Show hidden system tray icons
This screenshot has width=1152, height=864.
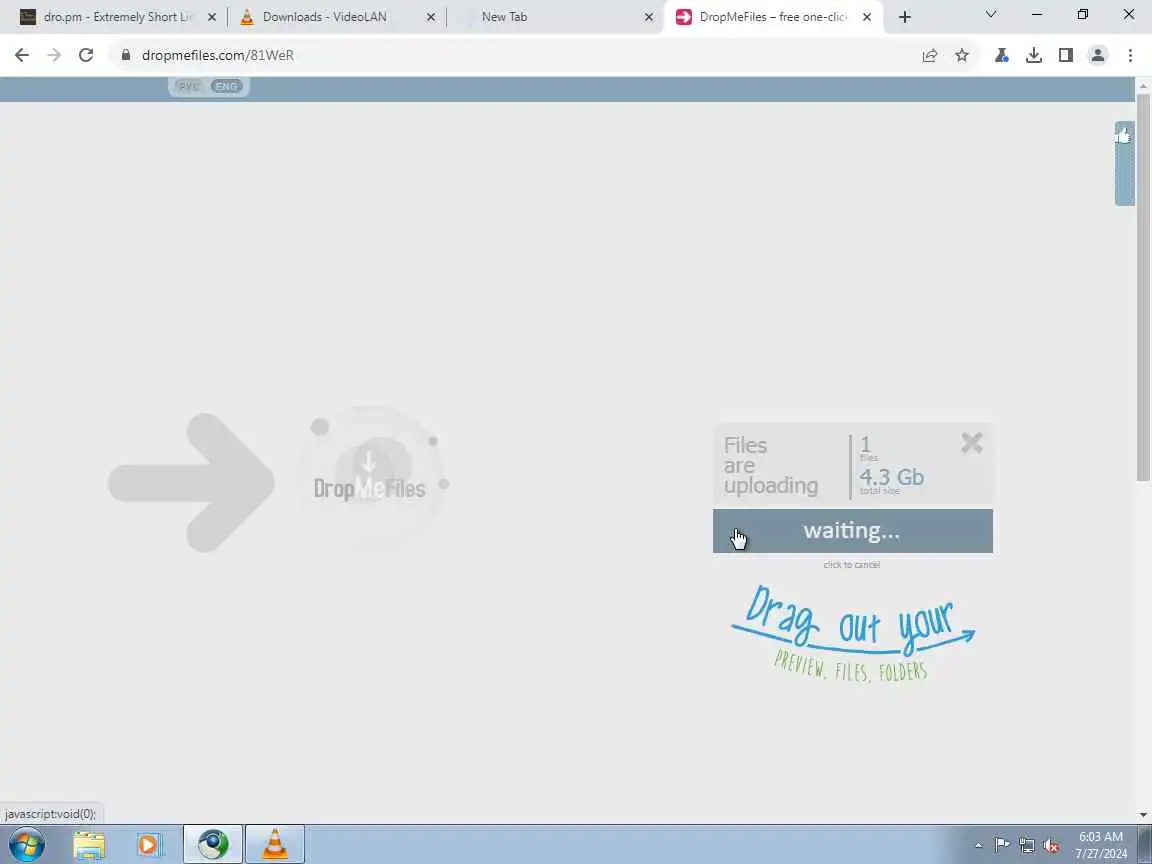(978, 846)
